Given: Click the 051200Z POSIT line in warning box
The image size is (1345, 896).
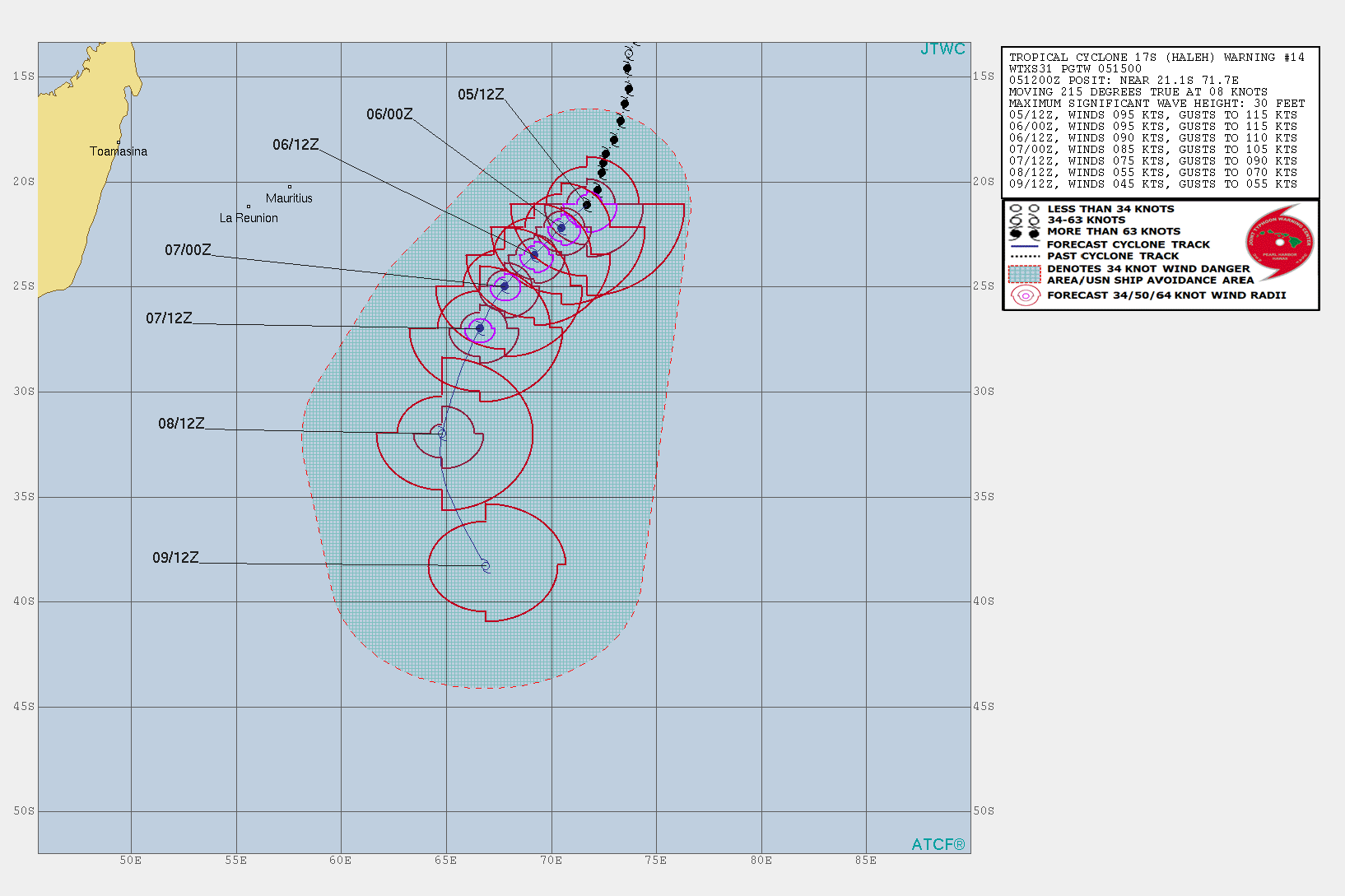Looking at the screenshot, I should coord(1124,81).
